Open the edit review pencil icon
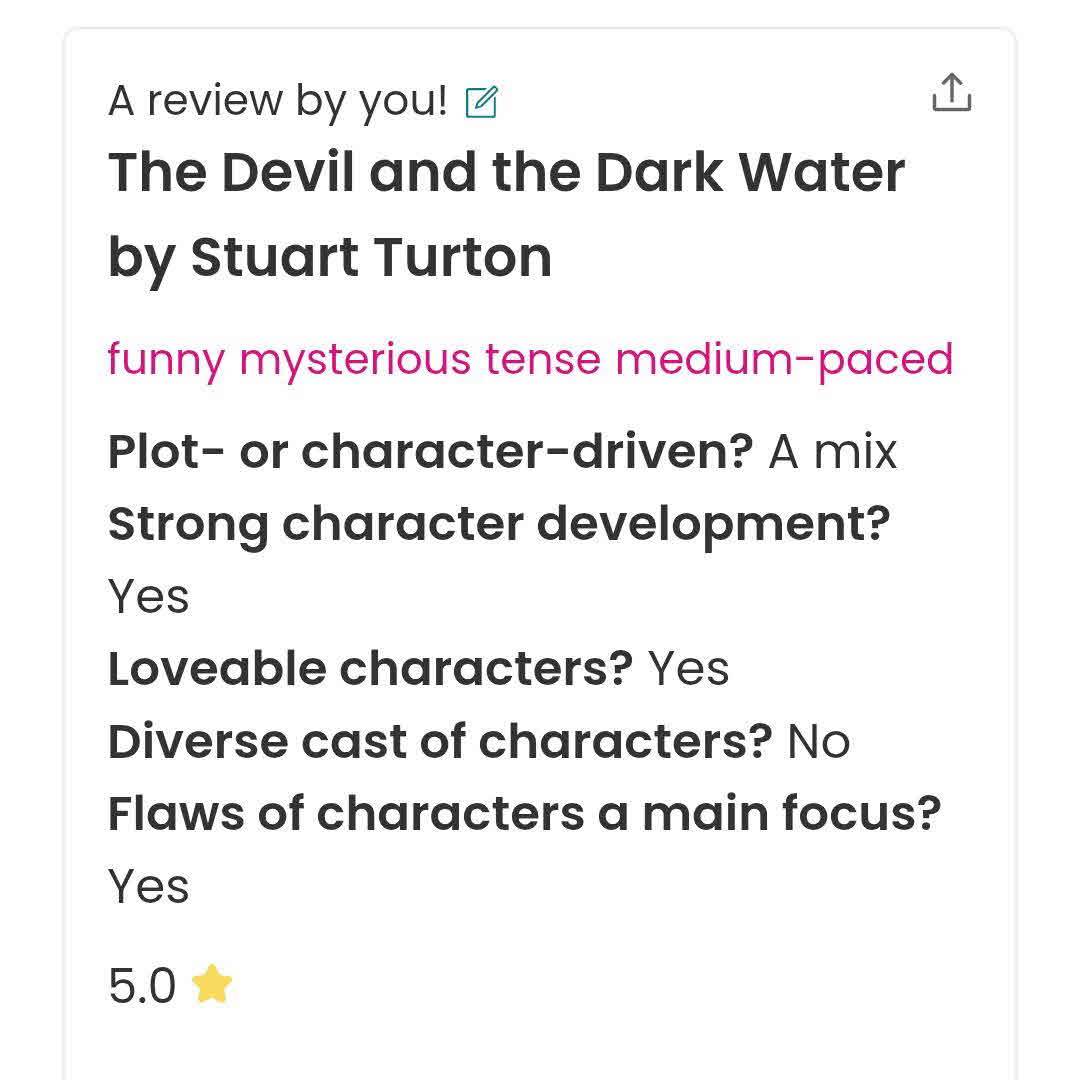 481,102
